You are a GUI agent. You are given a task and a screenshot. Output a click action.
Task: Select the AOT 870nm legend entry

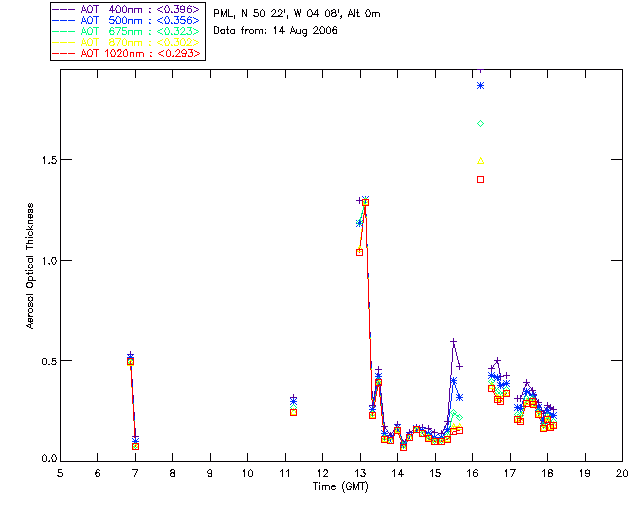pos(128,42)
